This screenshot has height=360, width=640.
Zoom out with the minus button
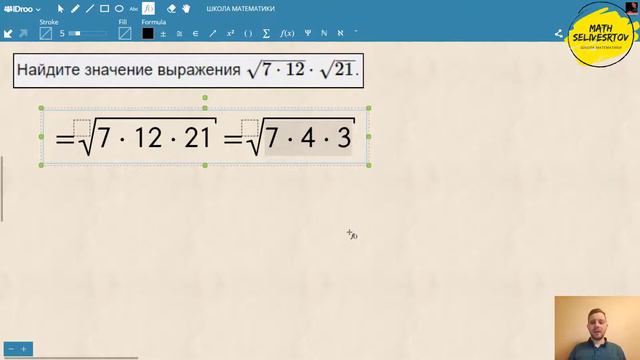11,349
